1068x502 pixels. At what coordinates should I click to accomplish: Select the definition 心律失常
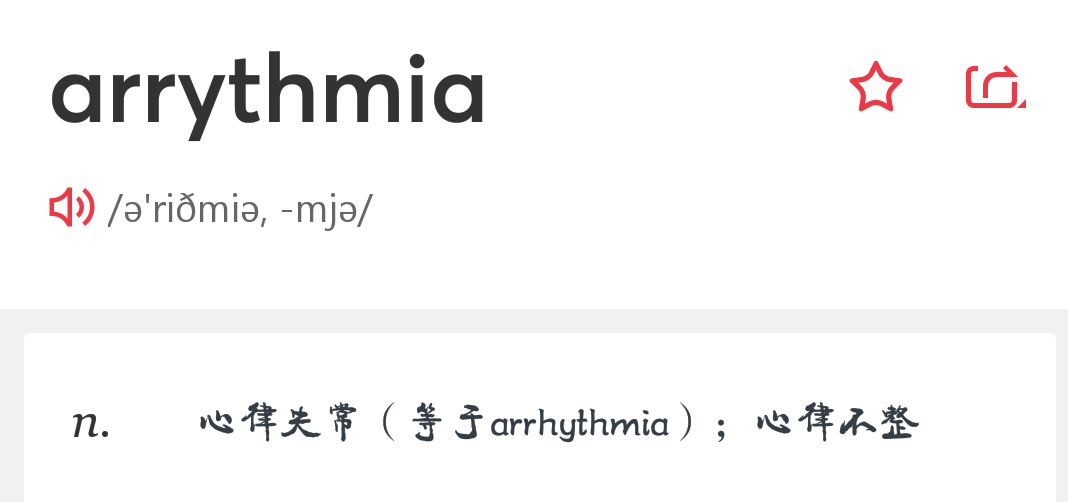point(279,424)
